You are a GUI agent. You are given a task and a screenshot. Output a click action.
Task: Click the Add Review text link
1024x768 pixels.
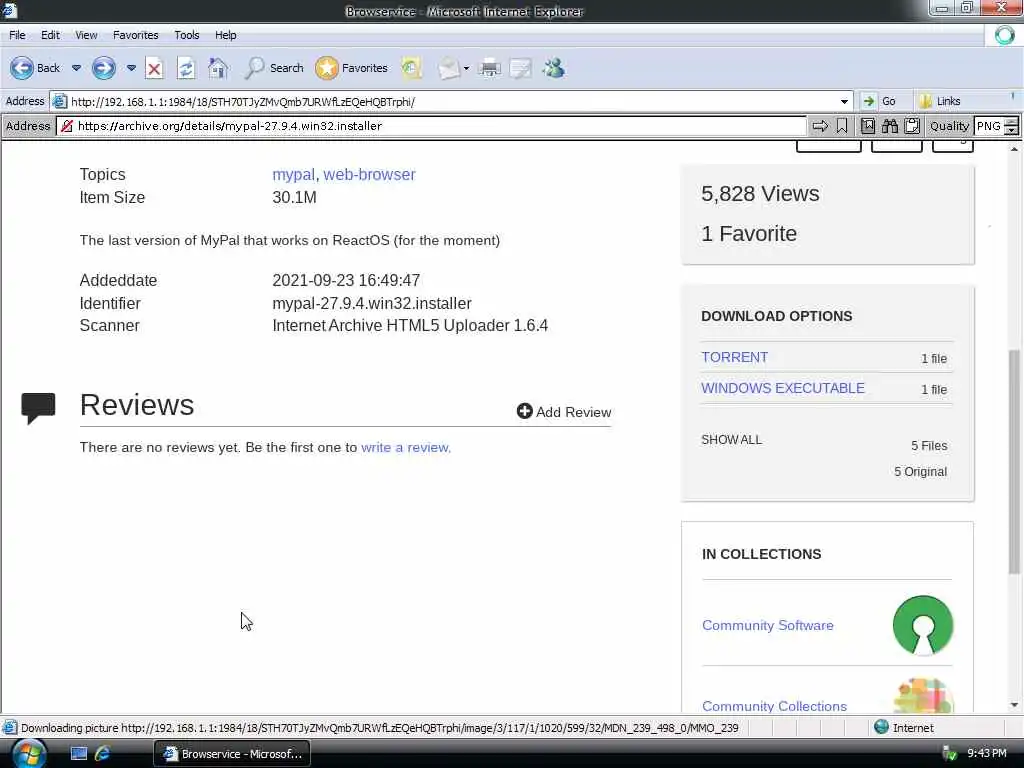[x=573, y=412]
